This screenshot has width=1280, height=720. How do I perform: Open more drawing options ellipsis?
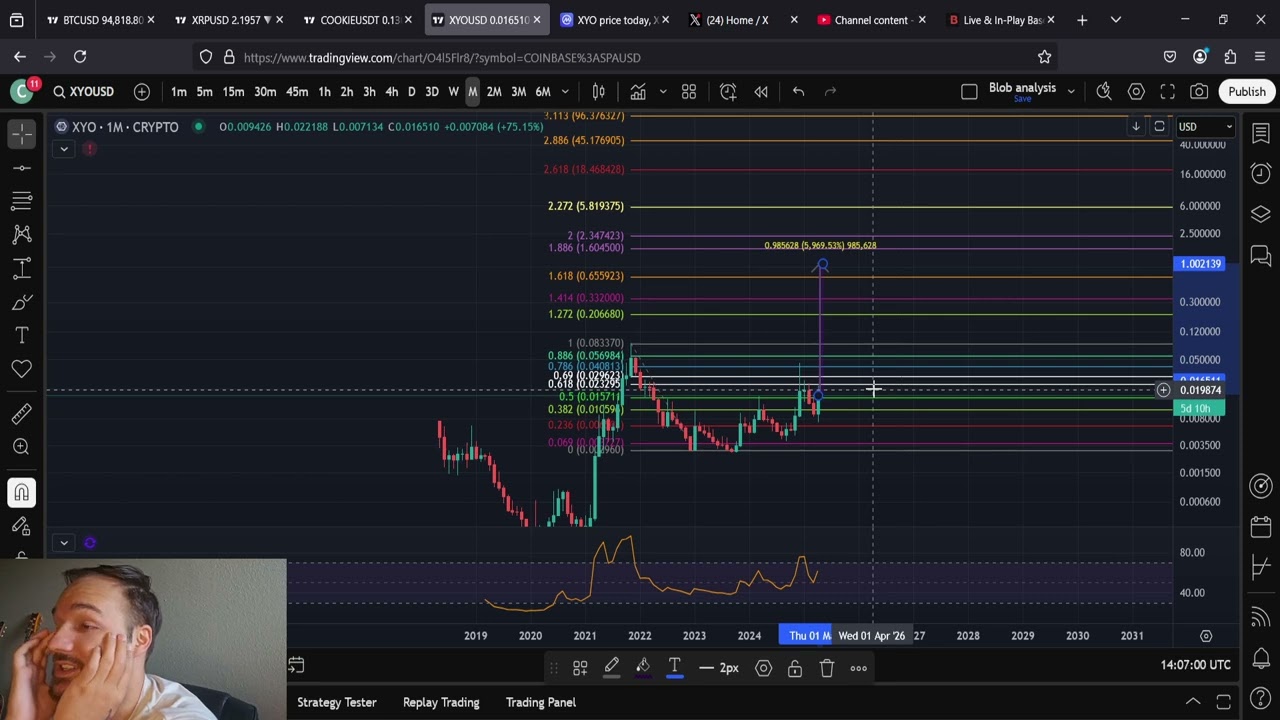point(859,668)
